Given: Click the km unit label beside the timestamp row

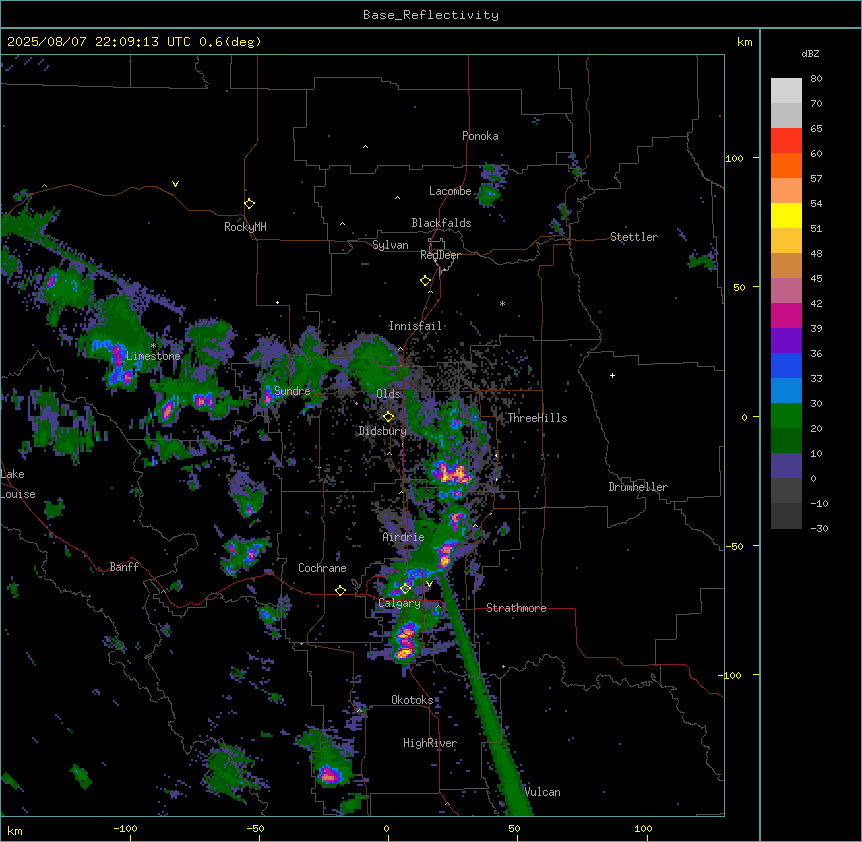Looking at the screenshot, I should 744,42.
